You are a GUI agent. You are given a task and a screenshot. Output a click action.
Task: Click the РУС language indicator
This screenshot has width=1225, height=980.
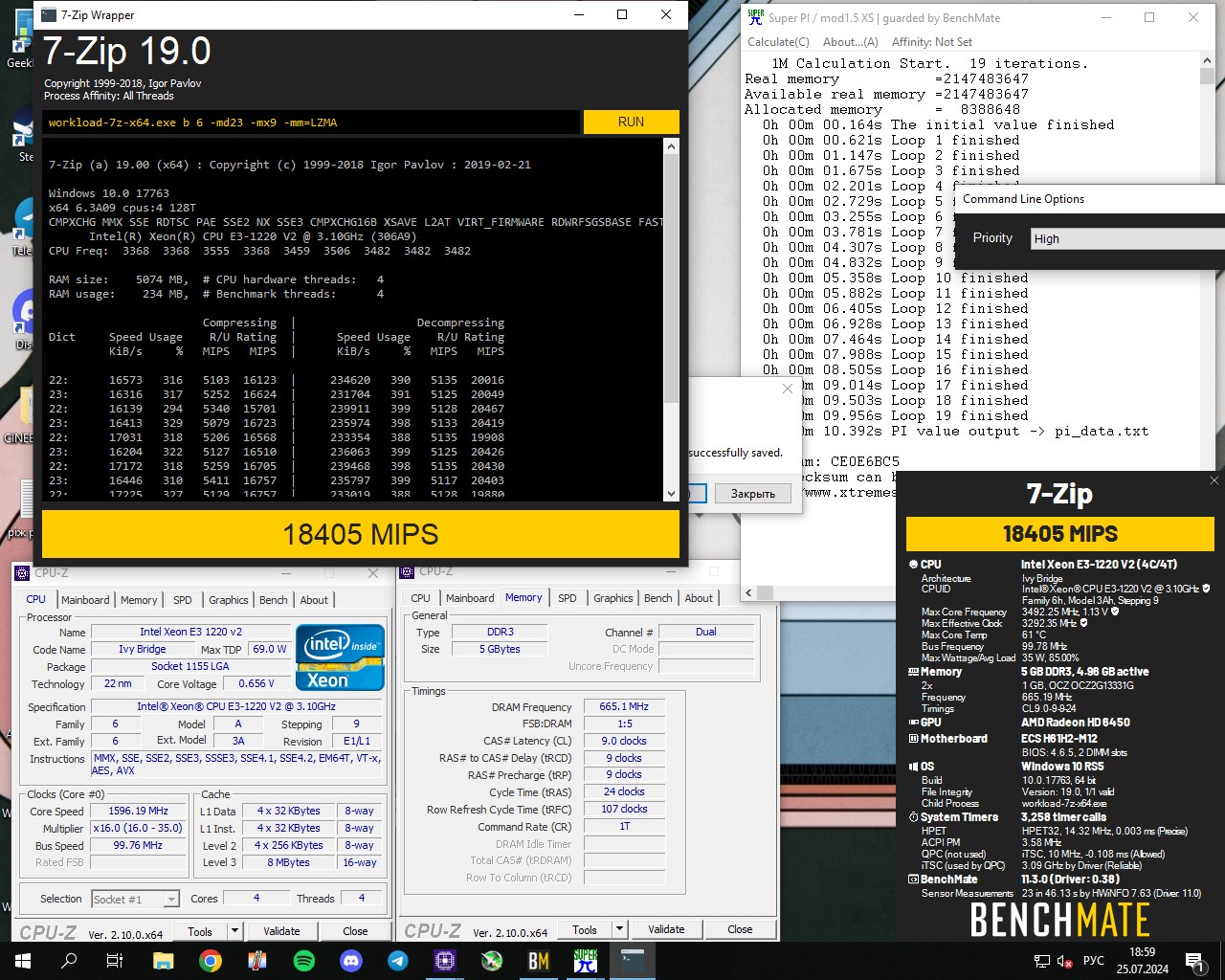click(x=1094, y=961)
